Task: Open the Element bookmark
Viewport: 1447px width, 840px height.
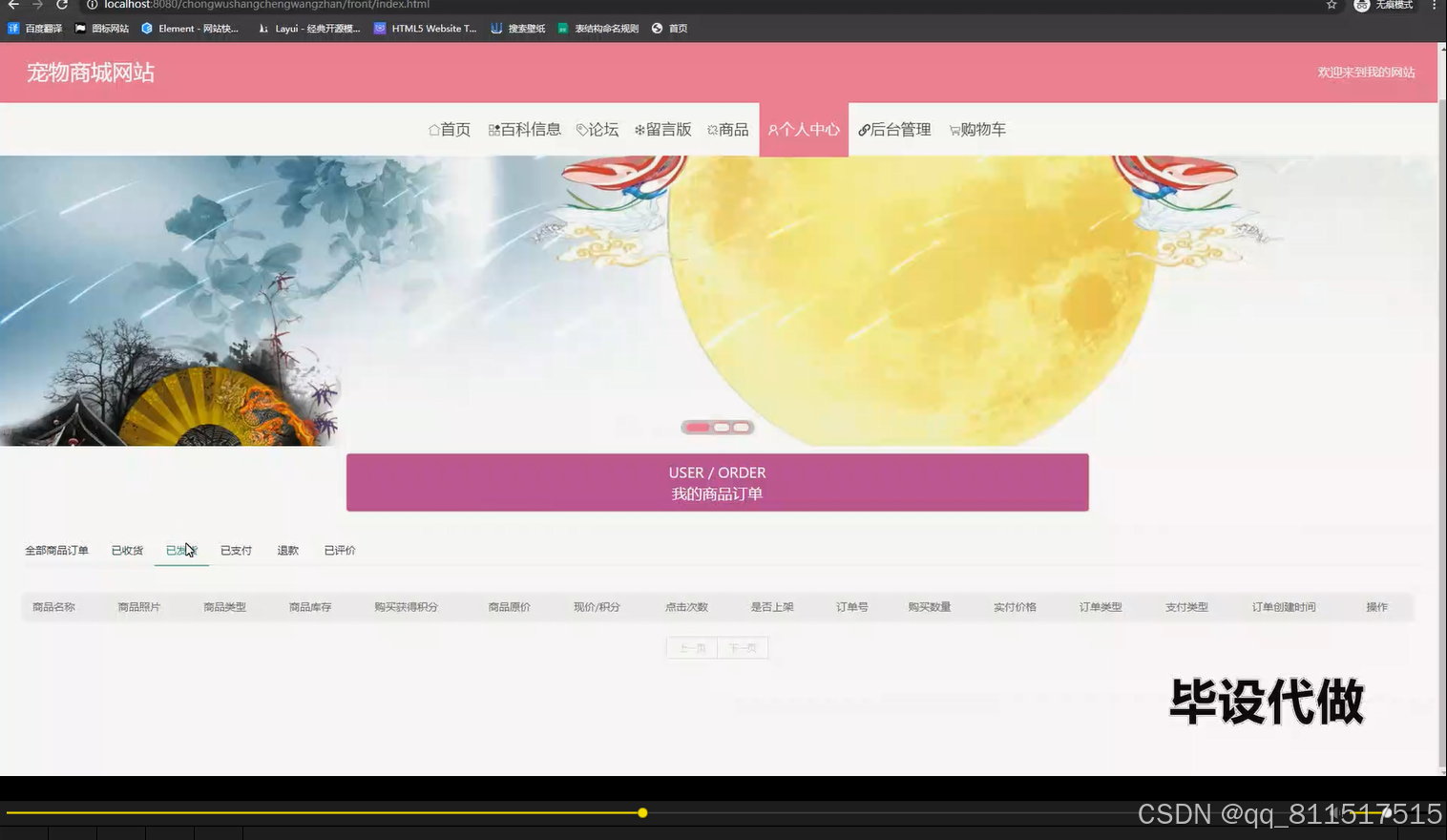Action: [x=190, y=29]
